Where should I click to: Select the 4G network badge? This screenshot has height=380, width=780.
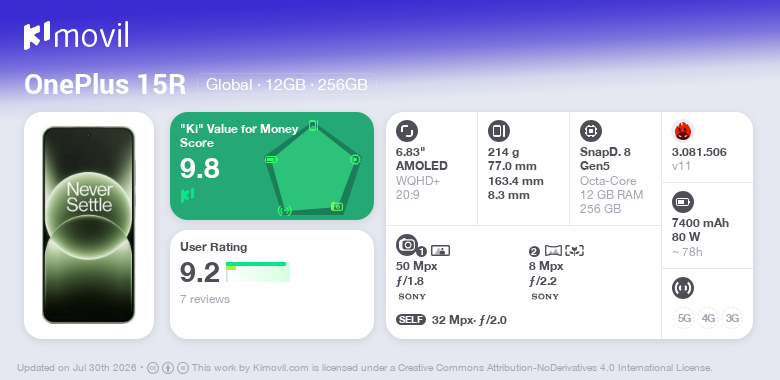tap(708, 318)
